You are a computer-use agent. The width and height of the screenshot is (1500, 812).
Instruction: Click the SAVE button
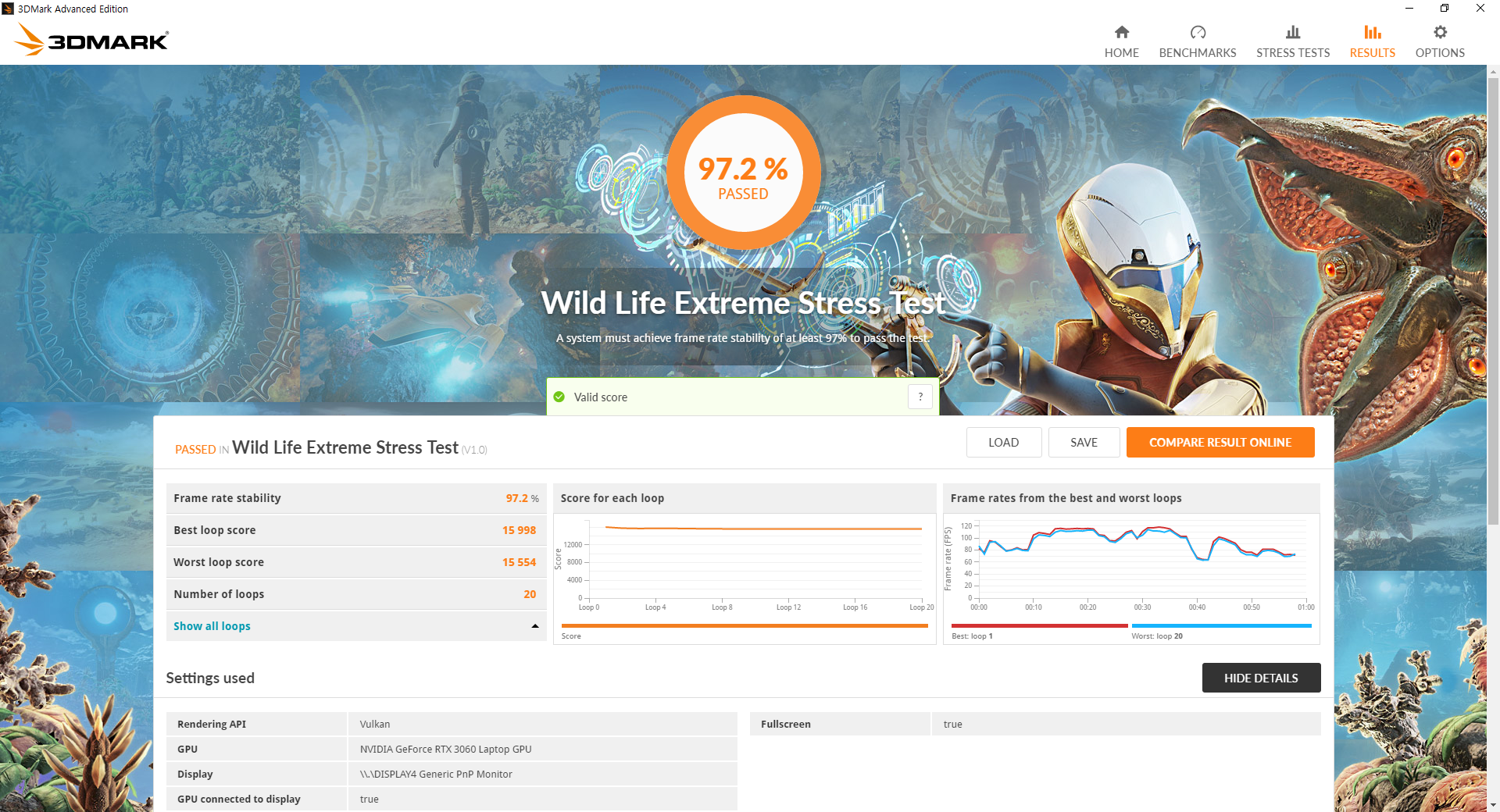pyautogui.click(x=1084, y=443)
